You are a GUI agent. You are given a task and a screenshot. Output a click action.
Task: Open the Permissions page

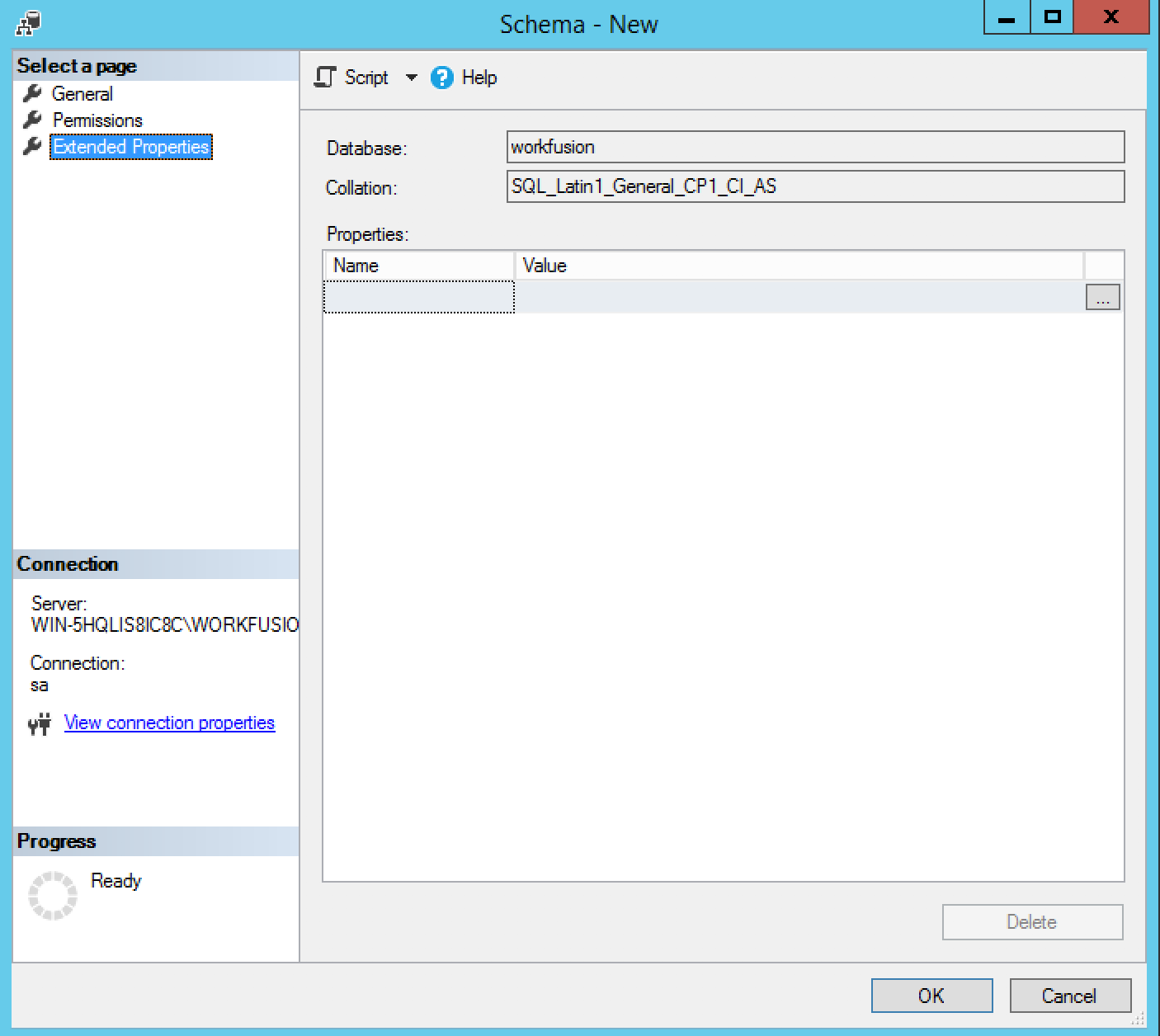tap(97, 120)
